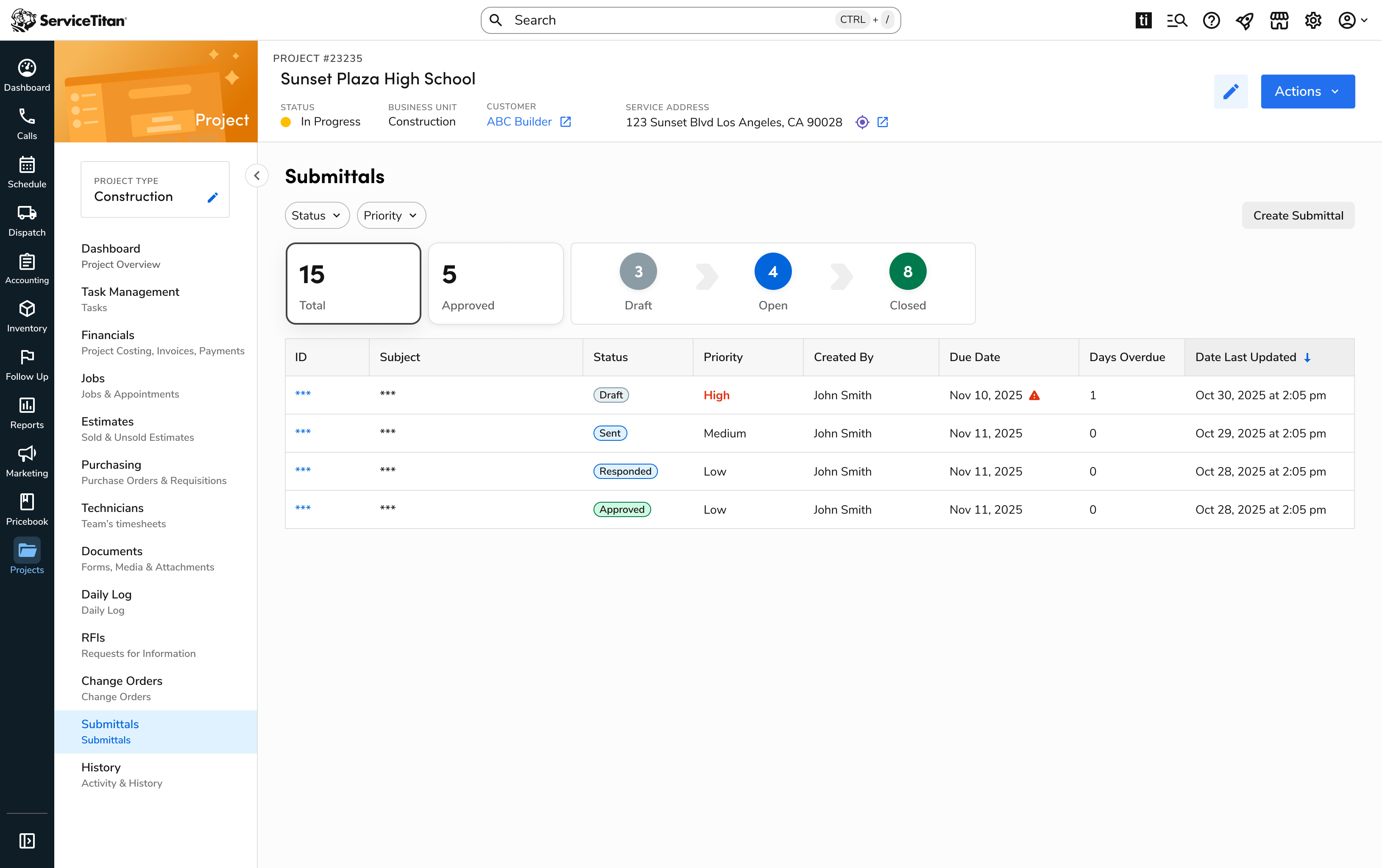This screenshot has height=868, width=1382.
Task: Edit project type with pencil icon
Action: point(212,198)
